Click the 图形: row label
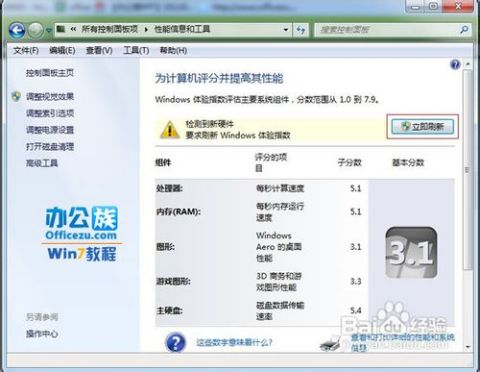 [x=165, y=247]
